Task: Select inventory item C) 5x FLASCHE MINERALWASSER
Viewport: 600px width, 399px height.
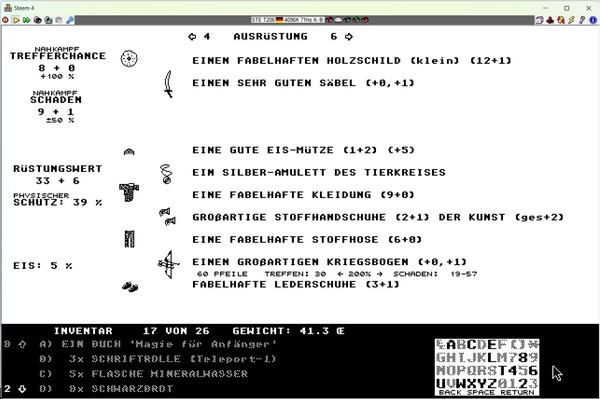Action: (x=143, y=374)
